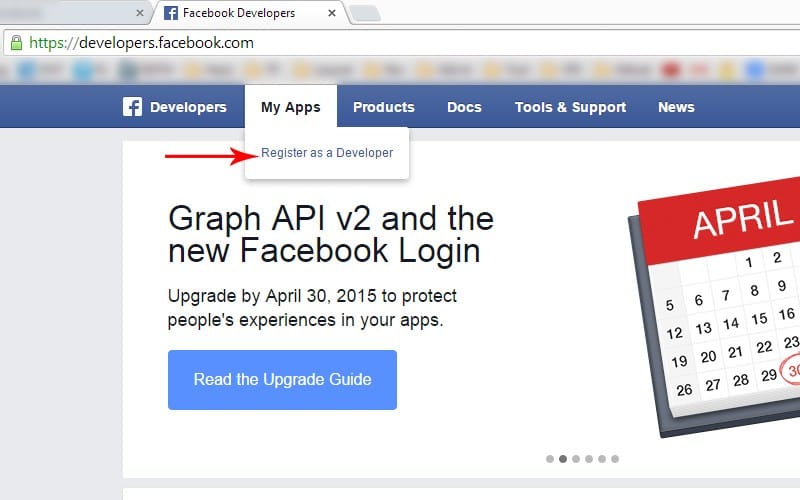Open the News section
800x500 pixels.
click(676, 107)
